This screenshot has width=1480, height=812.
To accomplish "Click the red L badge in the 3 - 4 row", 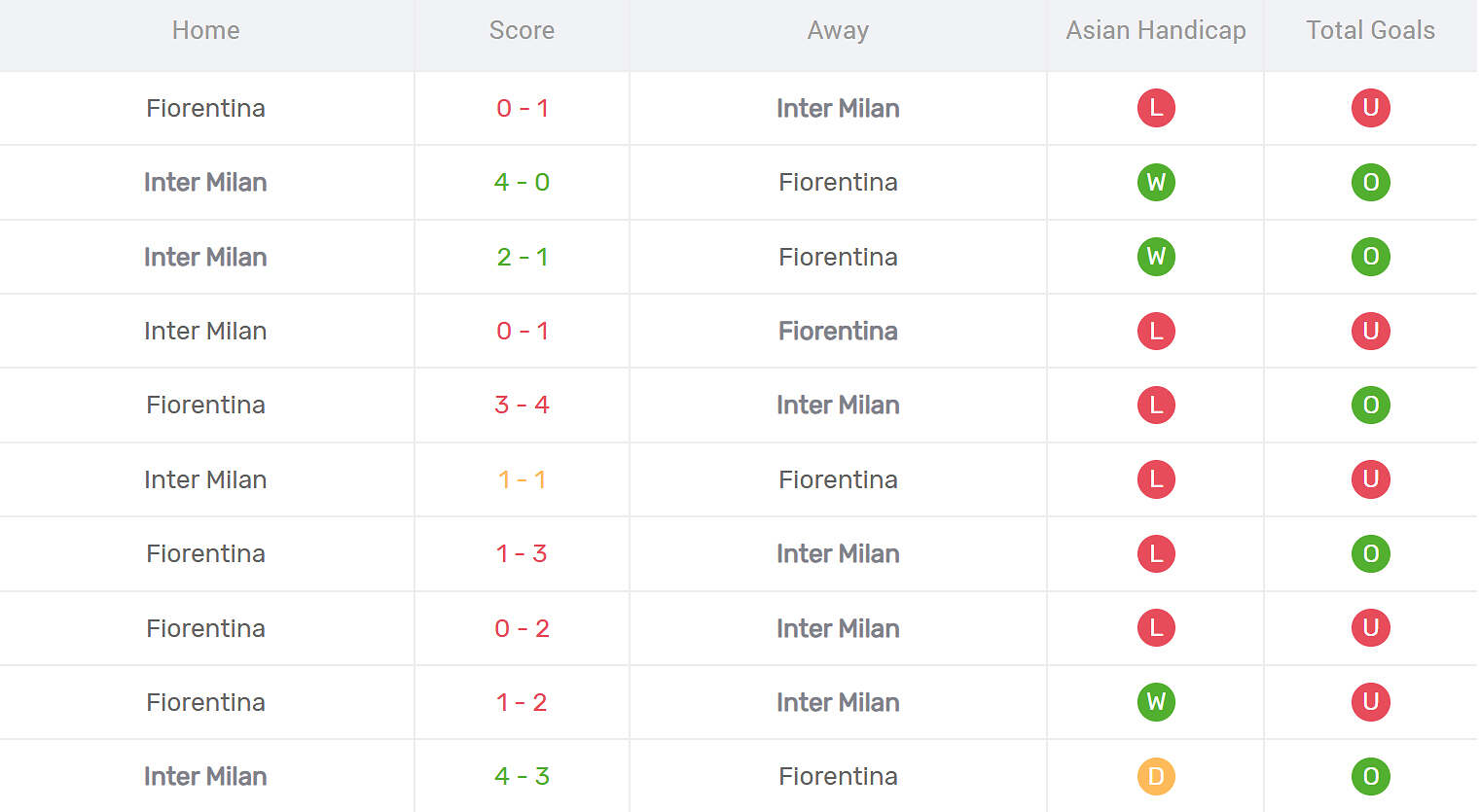I will click(x=1156, y=405).
